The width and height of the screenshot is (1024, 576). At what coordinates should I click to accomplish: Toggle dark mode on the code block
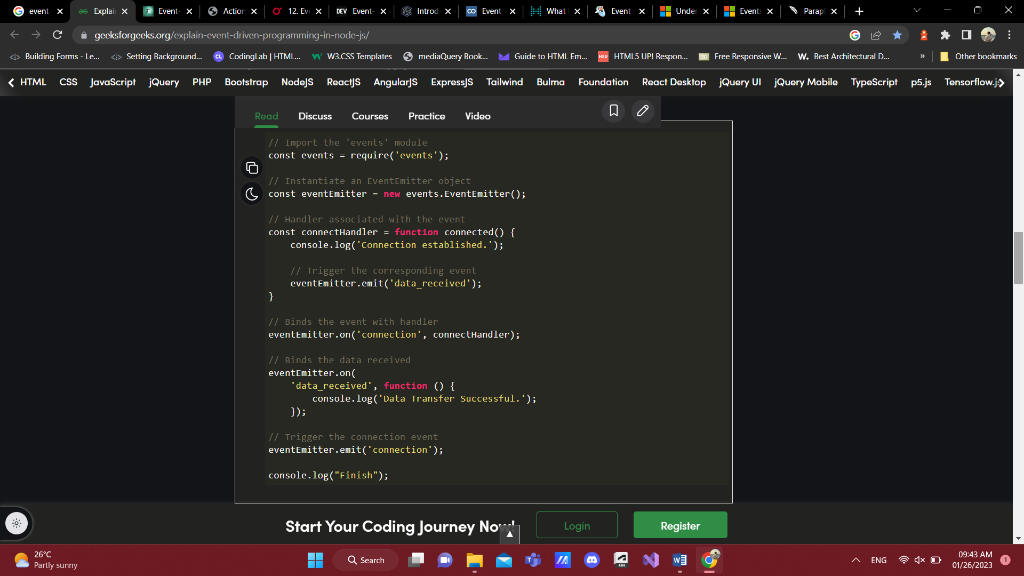251,193
